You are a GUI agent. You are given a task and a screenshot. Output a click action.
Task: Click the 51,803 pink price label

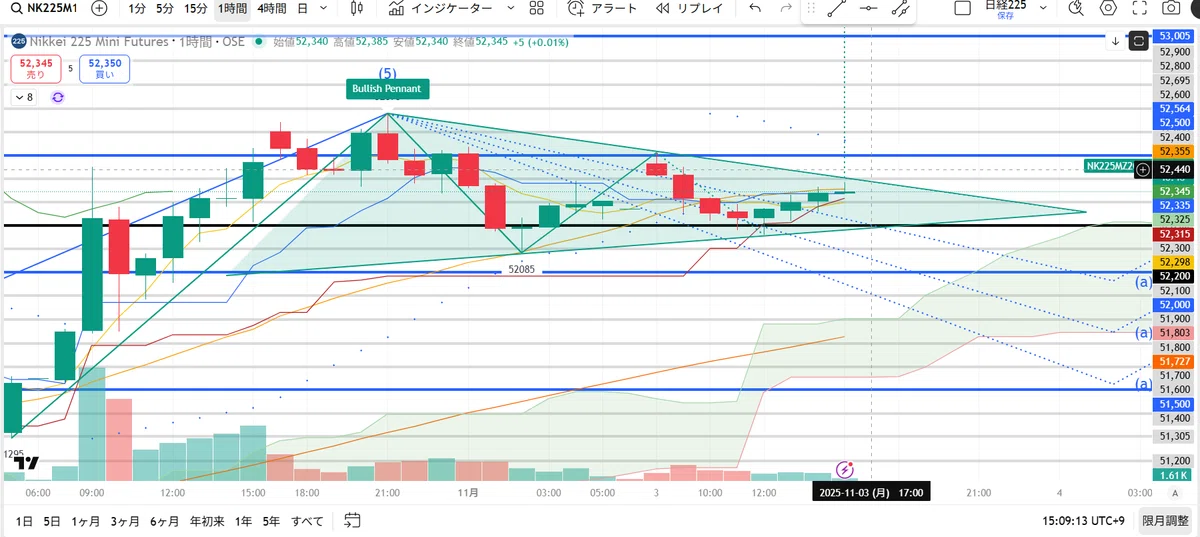coord(1173,332)
